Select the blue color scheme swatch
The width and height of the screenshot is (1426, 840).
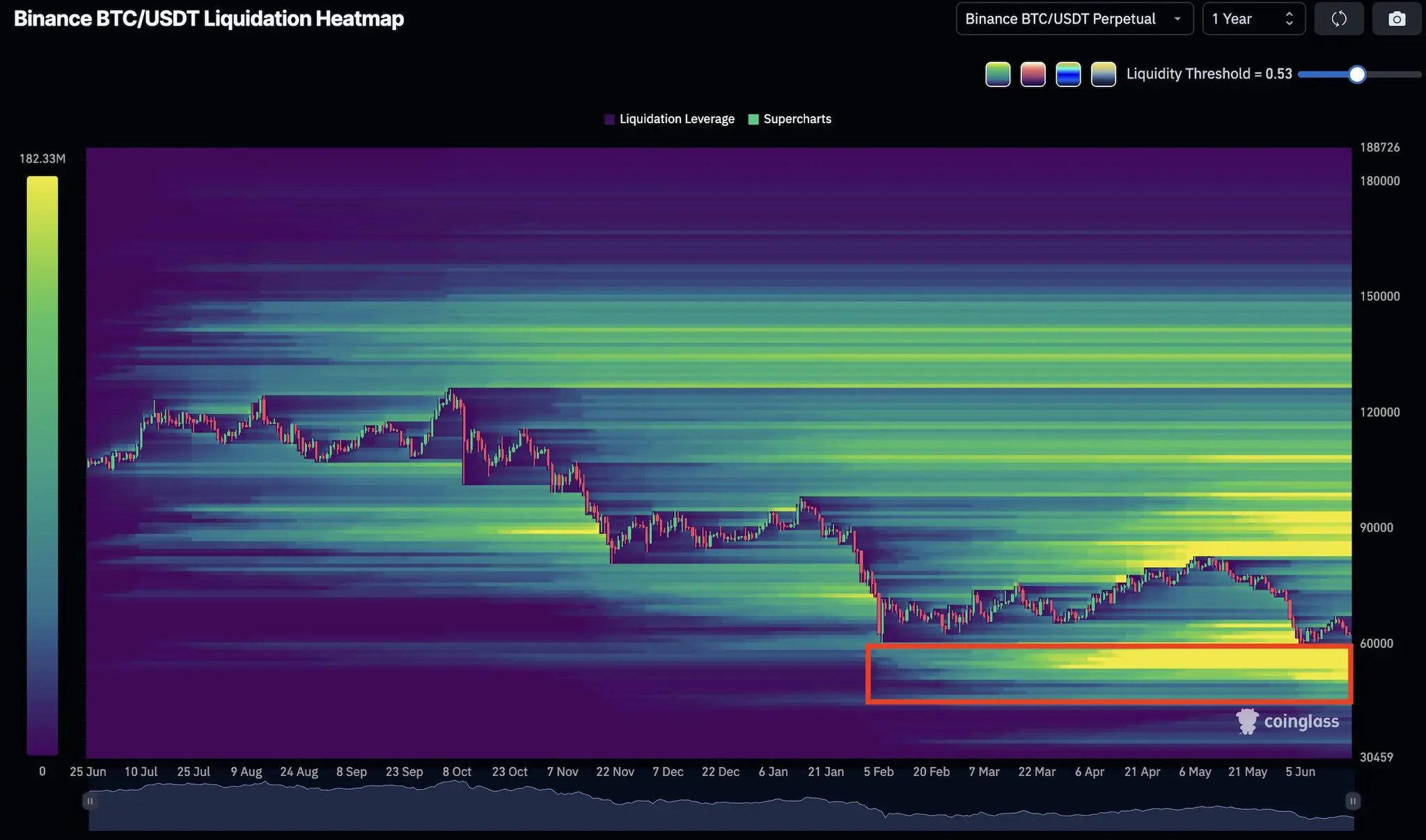click(x=1068, y=74)
